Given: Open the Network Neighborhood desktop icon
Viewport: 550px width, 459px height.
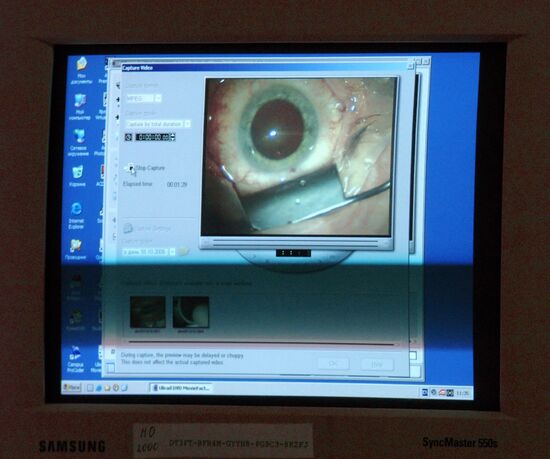Looking at the screenshot, I should tap(78, 142).
